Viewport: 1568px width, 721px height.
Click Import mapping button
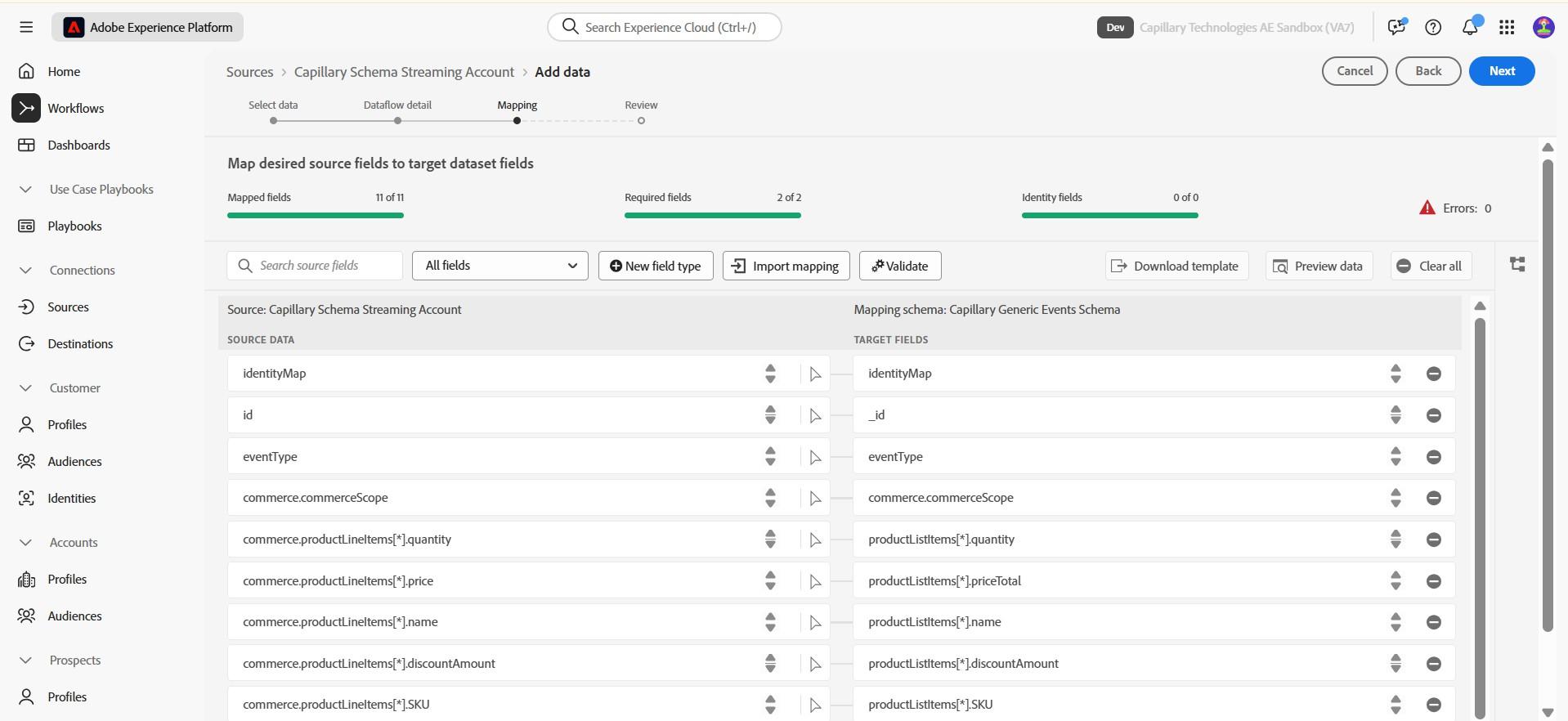(786, 266)
